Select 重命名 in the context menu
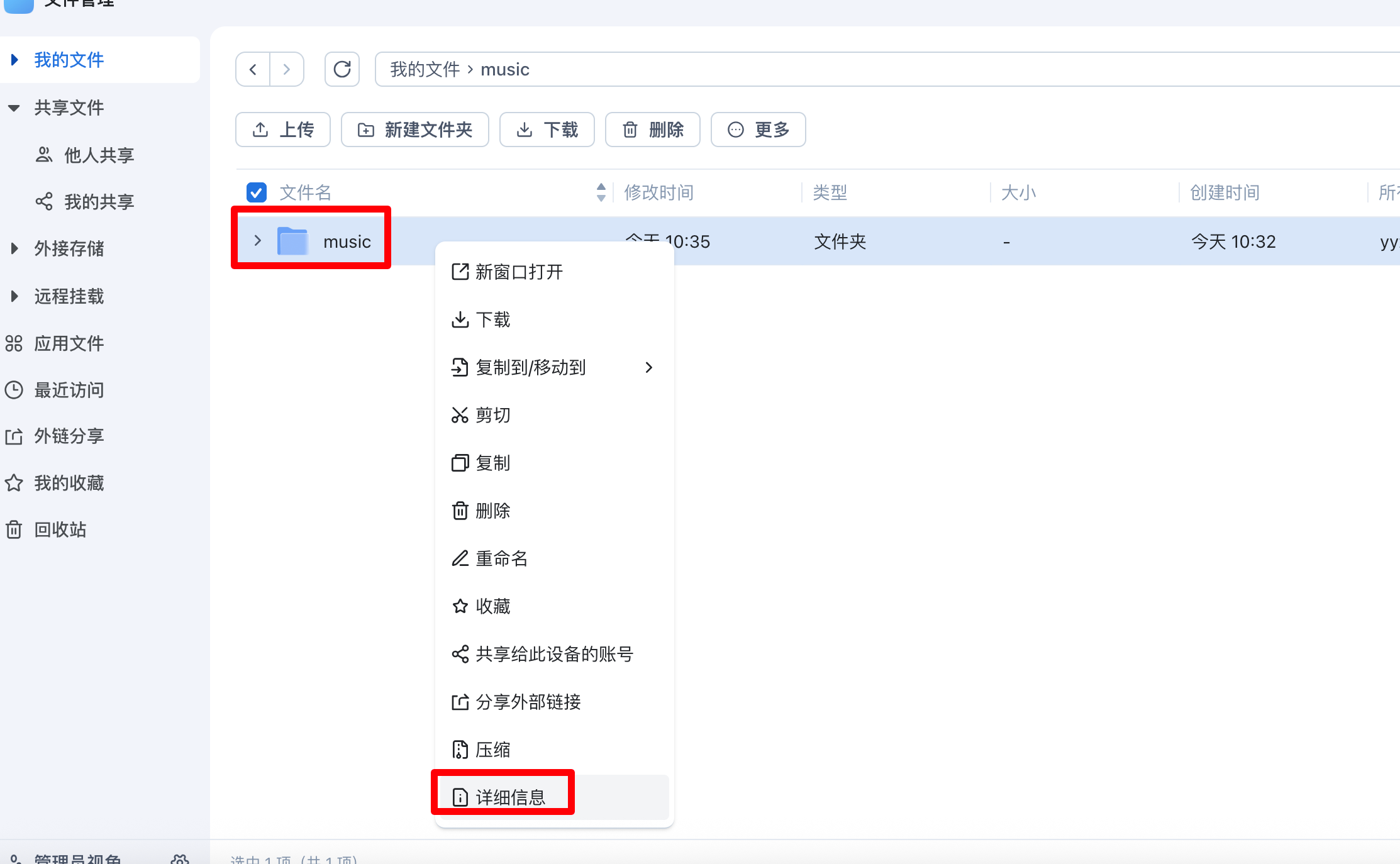The image size is (1400, 864). [501, 558]
